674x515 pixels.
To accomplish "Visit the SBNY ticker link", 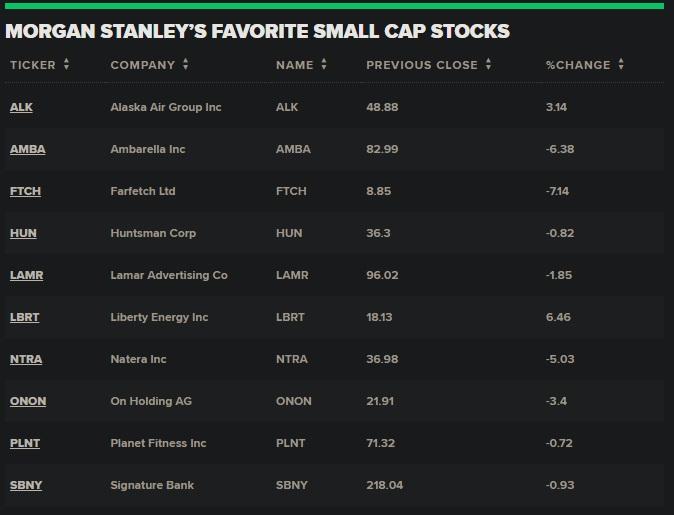I will click(26, 485).
